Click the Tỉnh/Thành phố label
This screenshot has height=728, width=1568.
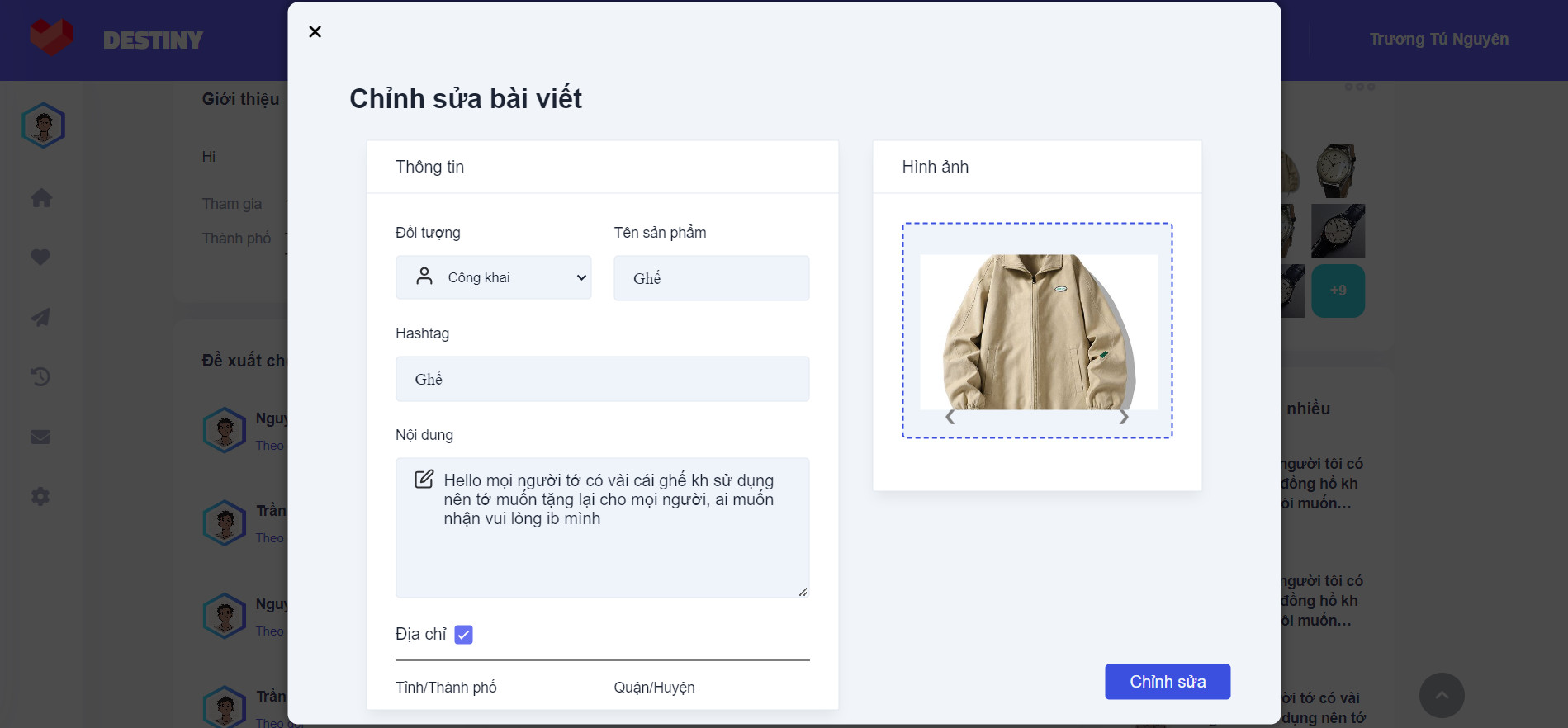tap(446, 688)
